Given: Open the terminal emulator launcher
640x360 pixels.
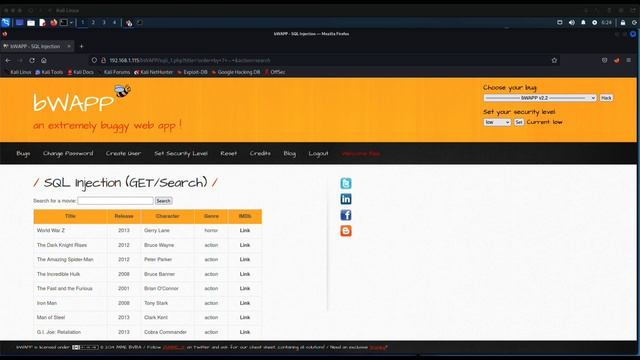Looking at the screenshot, I should pos(64,22).
